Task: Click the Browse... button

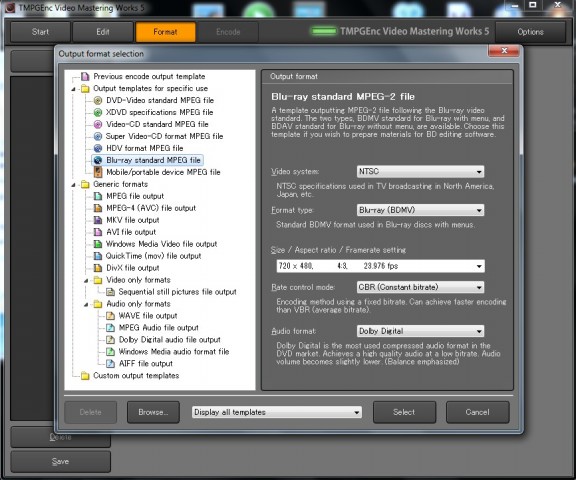Action: click(x=153, y=412)
